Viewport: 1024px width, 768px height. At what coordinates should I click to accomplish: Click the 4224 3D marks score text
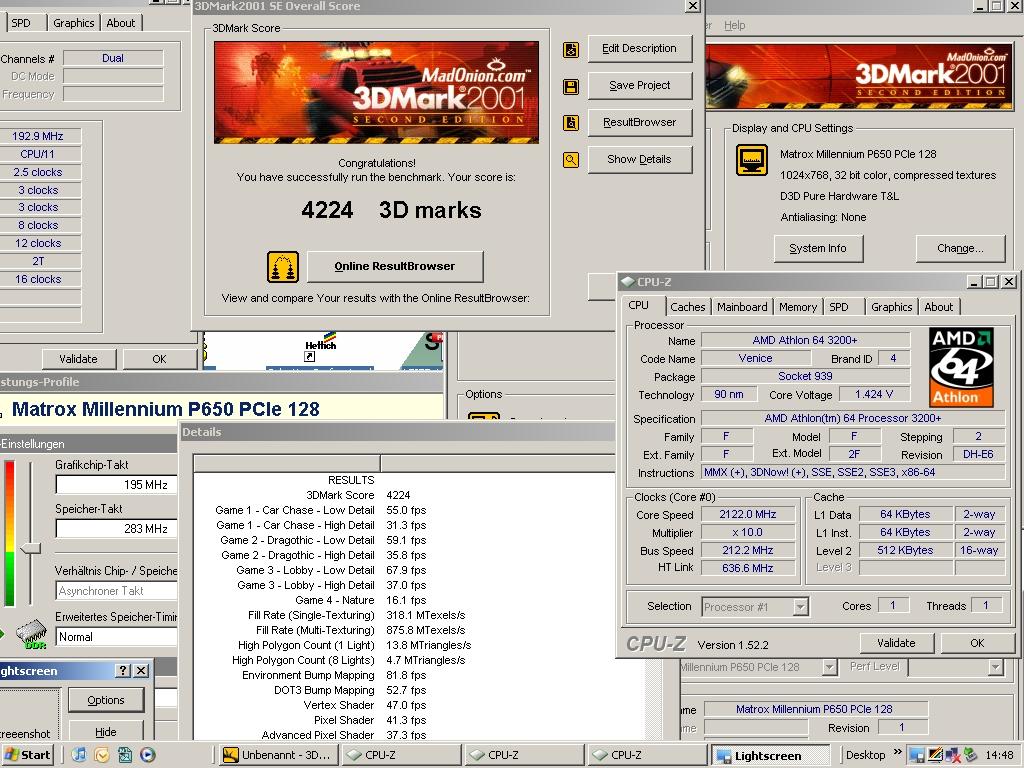pos(391,210)
